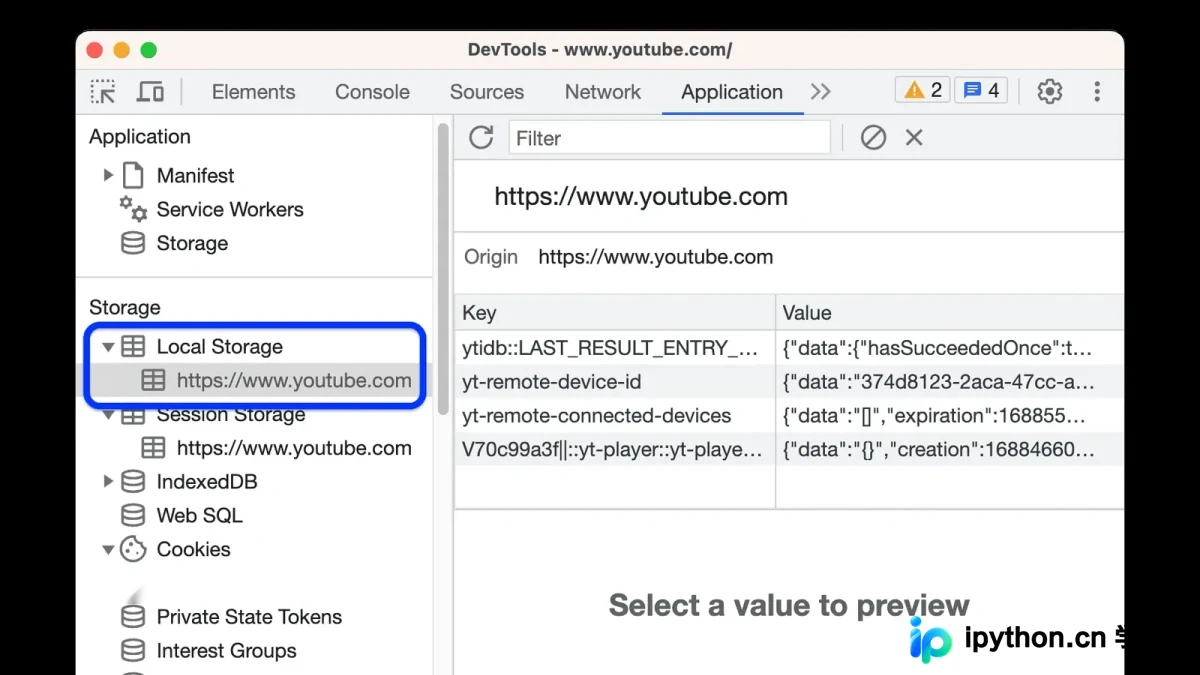This screenshot has width=1200, height=675.
Task: Click the Filter input field
Action: point(669,138)
